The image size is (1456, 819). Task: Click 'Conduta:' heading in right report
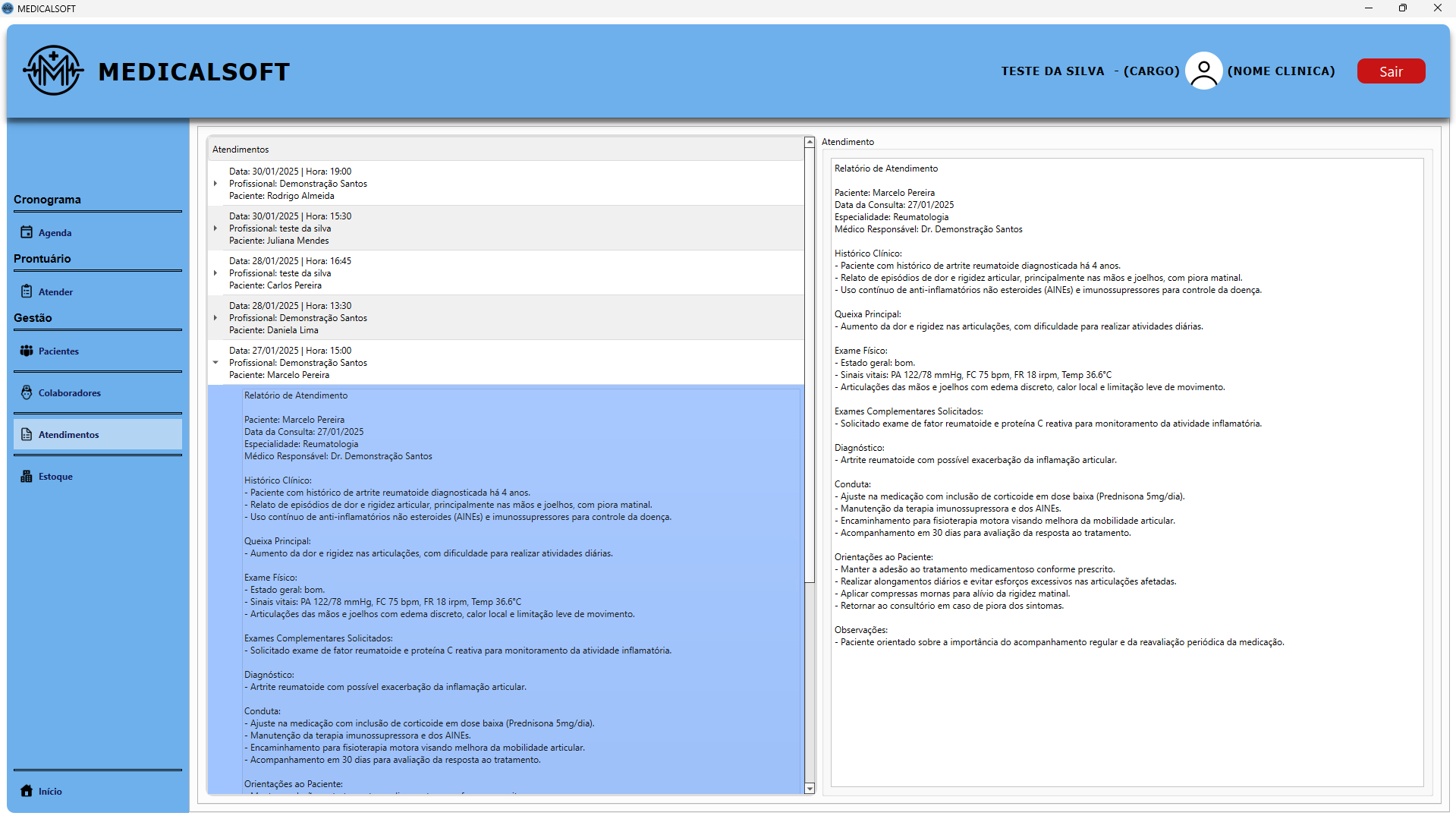(x=853, y=484)
